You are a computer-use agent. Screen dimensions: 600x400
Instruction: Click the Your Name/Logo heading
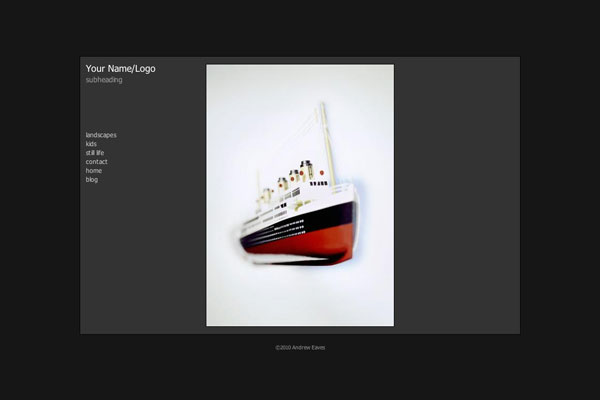121,69
